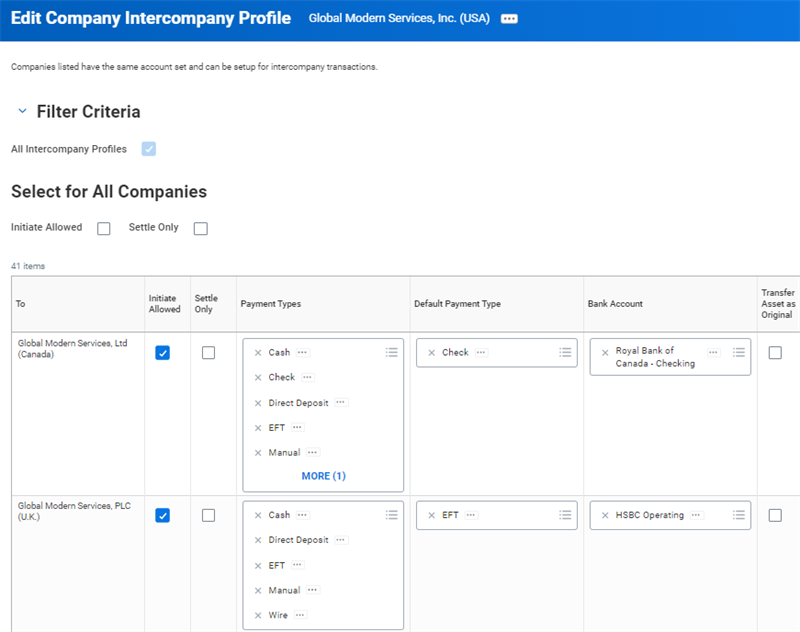Open related actions for Direct Deposit in U.K. row

click(x=341, y=540)
